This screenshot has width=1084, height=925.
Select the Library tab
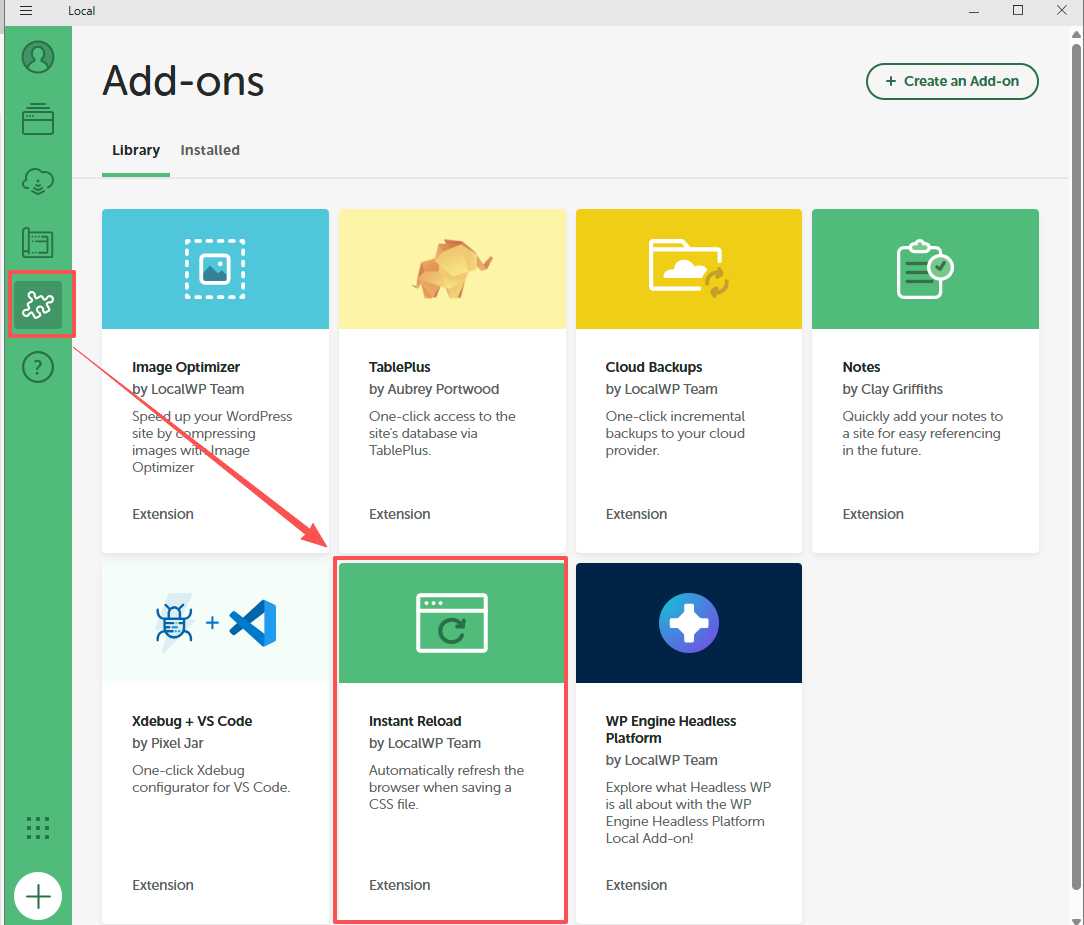coord(136,150)
